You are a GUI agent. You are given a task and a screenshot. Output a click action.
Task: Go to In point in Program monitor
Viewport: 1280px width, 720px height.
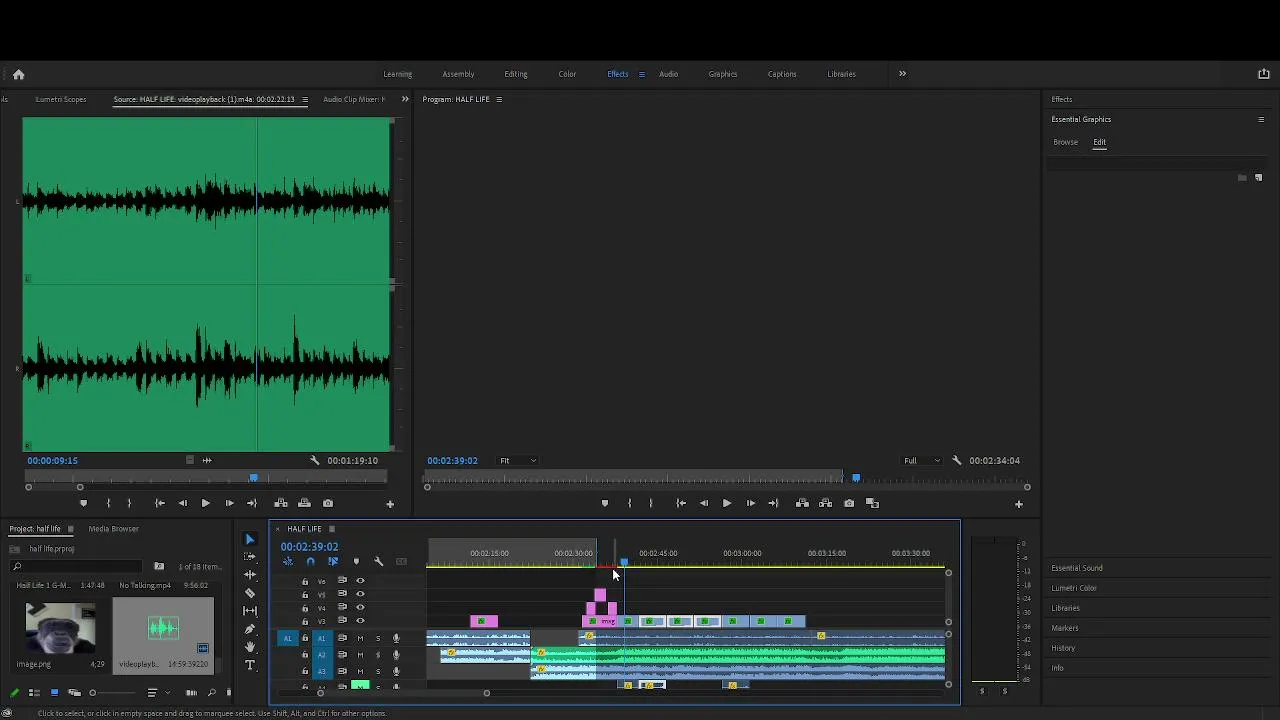(x=681, y=504)
